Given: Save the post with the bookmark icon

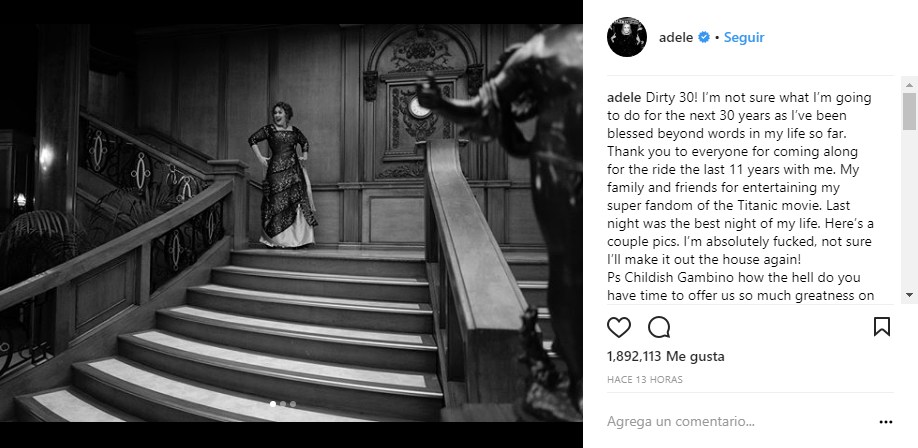Looking at the screenshot, I should click(x=882, y=327).
